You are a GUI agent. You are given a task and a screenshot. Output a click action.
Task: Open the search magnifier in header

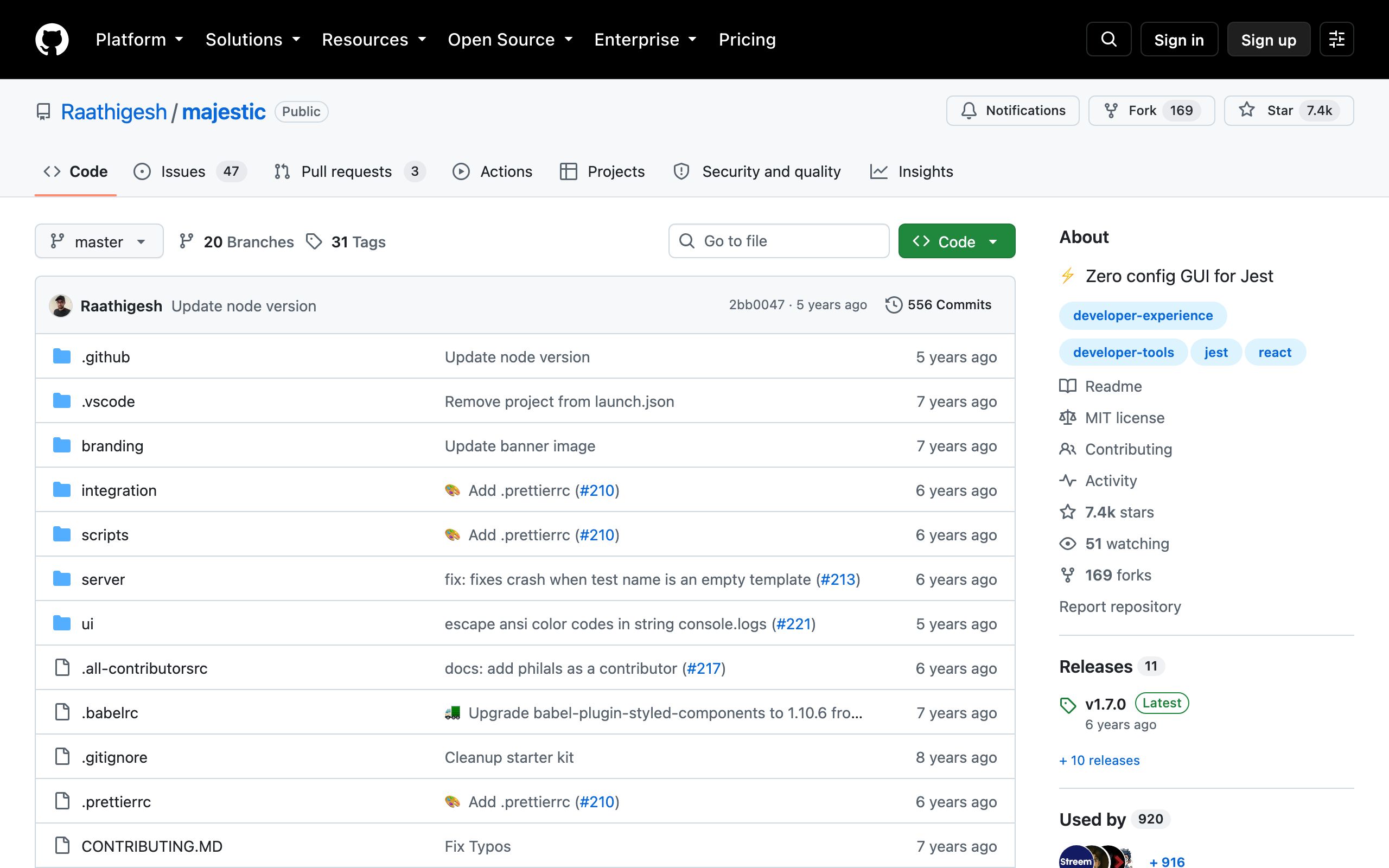click(1108, 40)
